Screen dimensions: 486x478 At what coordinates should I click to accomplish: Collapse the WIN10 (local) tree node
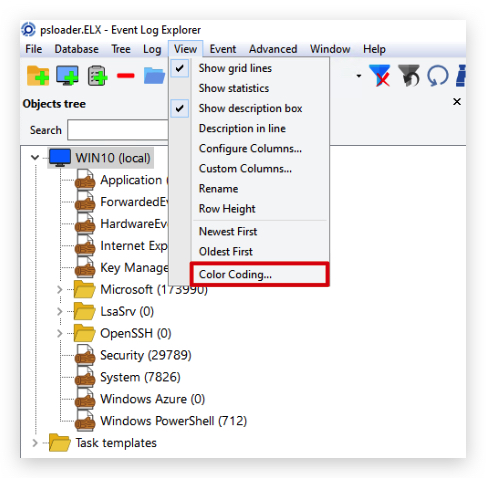(x=35, y=157)
